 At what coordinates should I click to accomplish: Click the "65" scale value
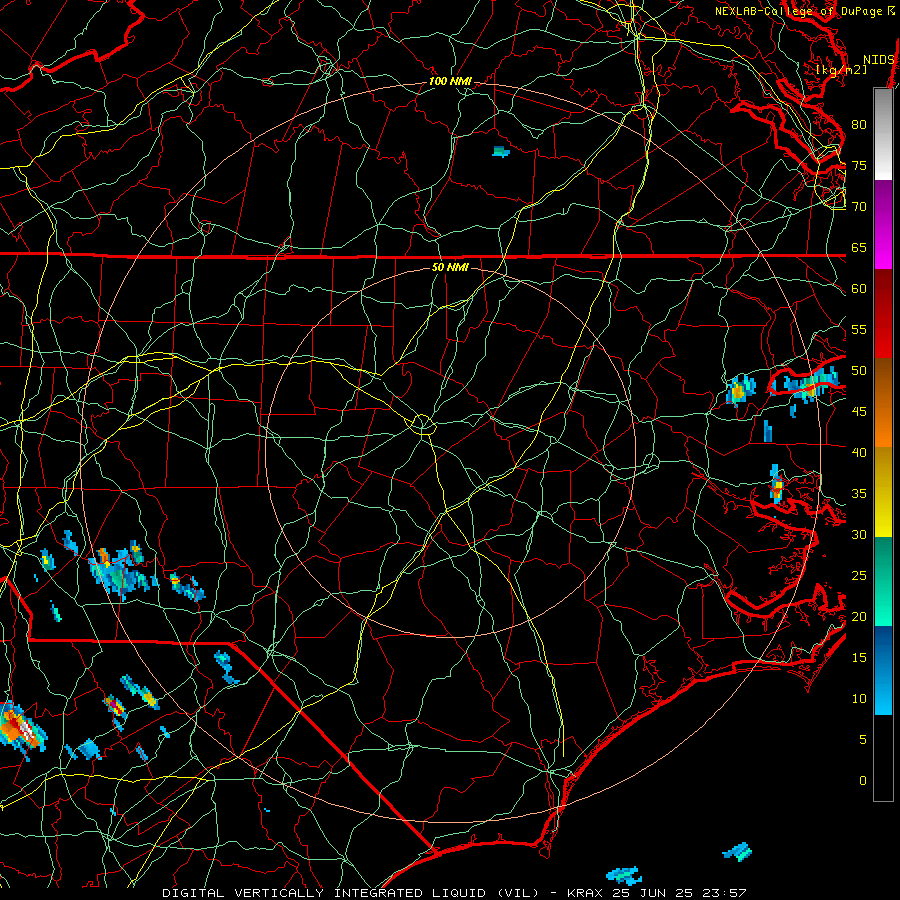point(859,247)
